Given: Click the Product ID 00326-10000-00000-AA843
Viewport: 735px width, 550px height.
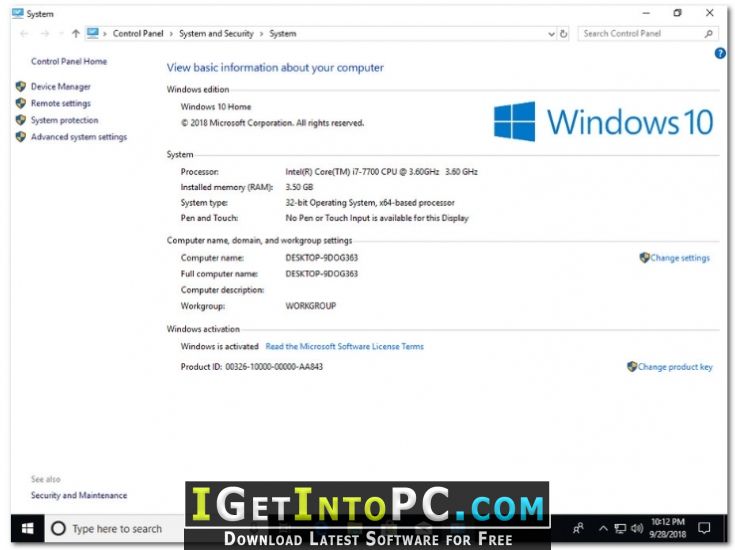Looking at the screenshot, I should point(252,367).
